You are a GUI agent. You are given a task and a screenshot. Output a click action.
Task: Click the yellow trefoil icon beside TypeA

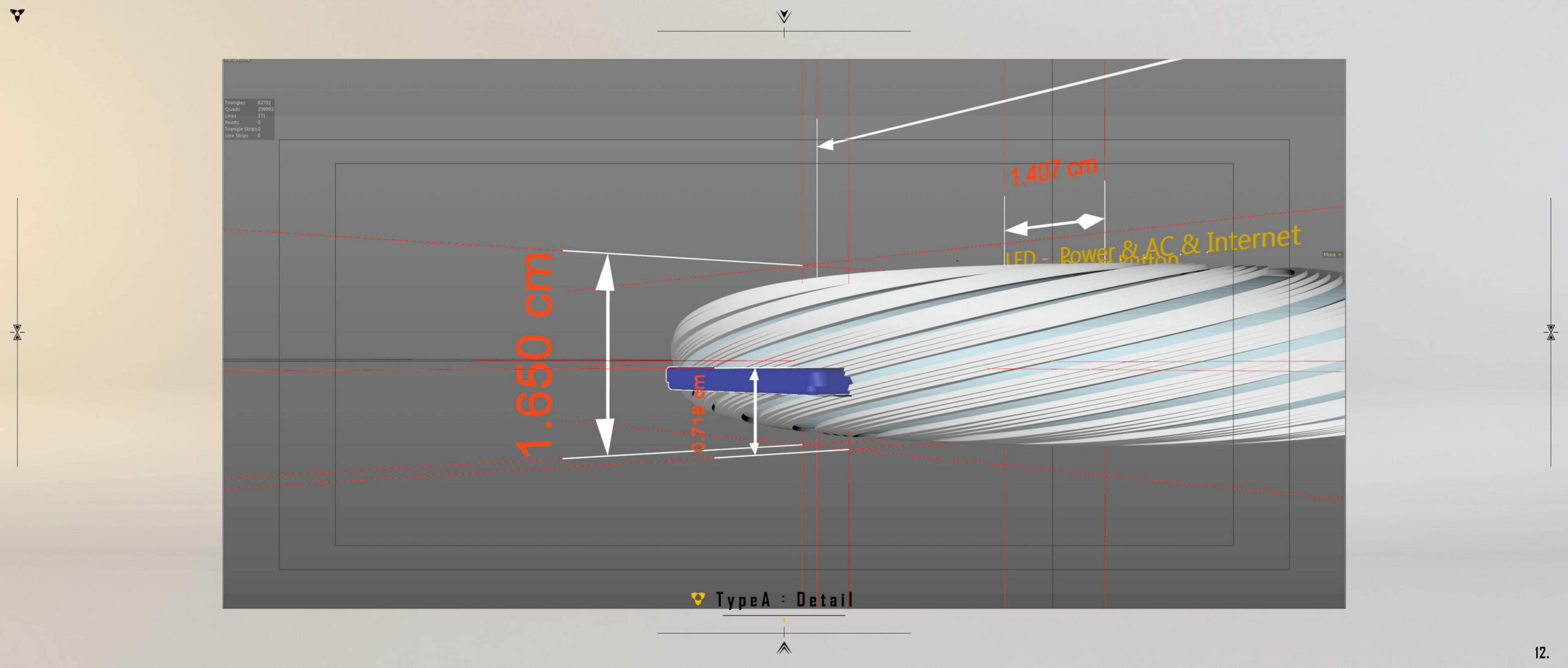tap(698, 599)
